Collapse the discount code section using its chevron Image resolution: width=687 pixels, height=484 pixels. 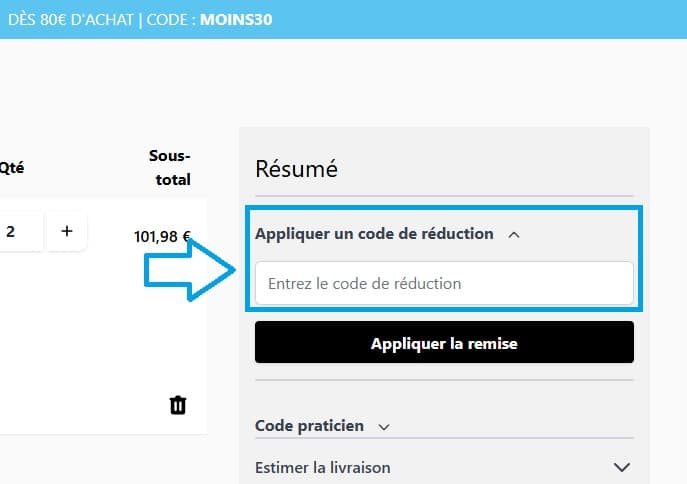[x=514, y=234]
